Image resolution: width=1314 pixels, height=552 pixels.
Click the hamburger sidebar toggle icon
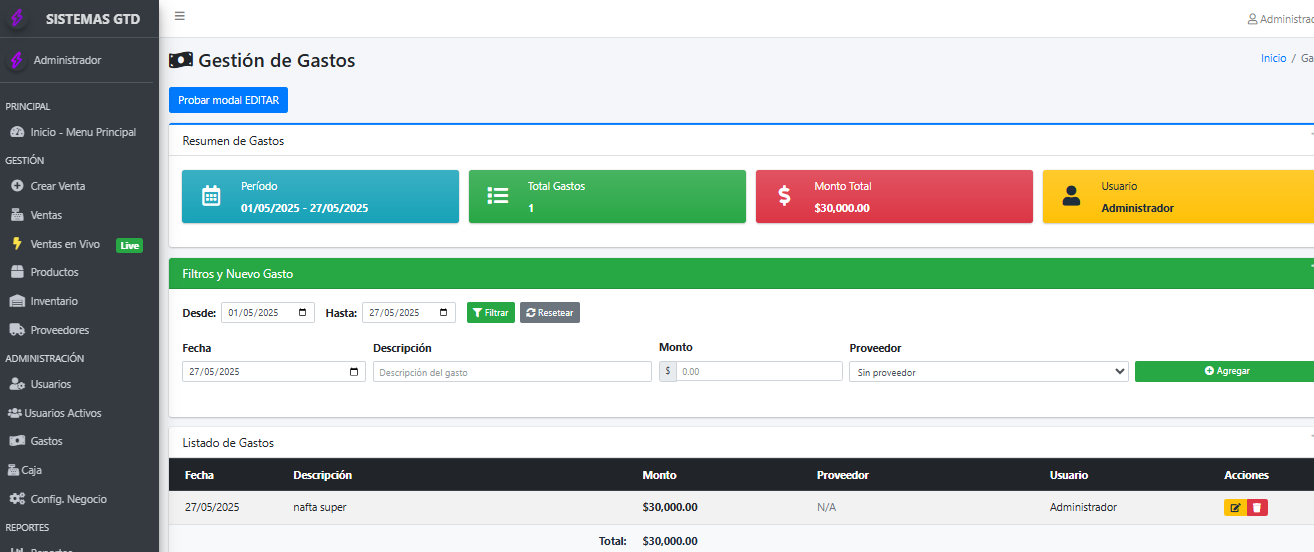coord(179,16)
